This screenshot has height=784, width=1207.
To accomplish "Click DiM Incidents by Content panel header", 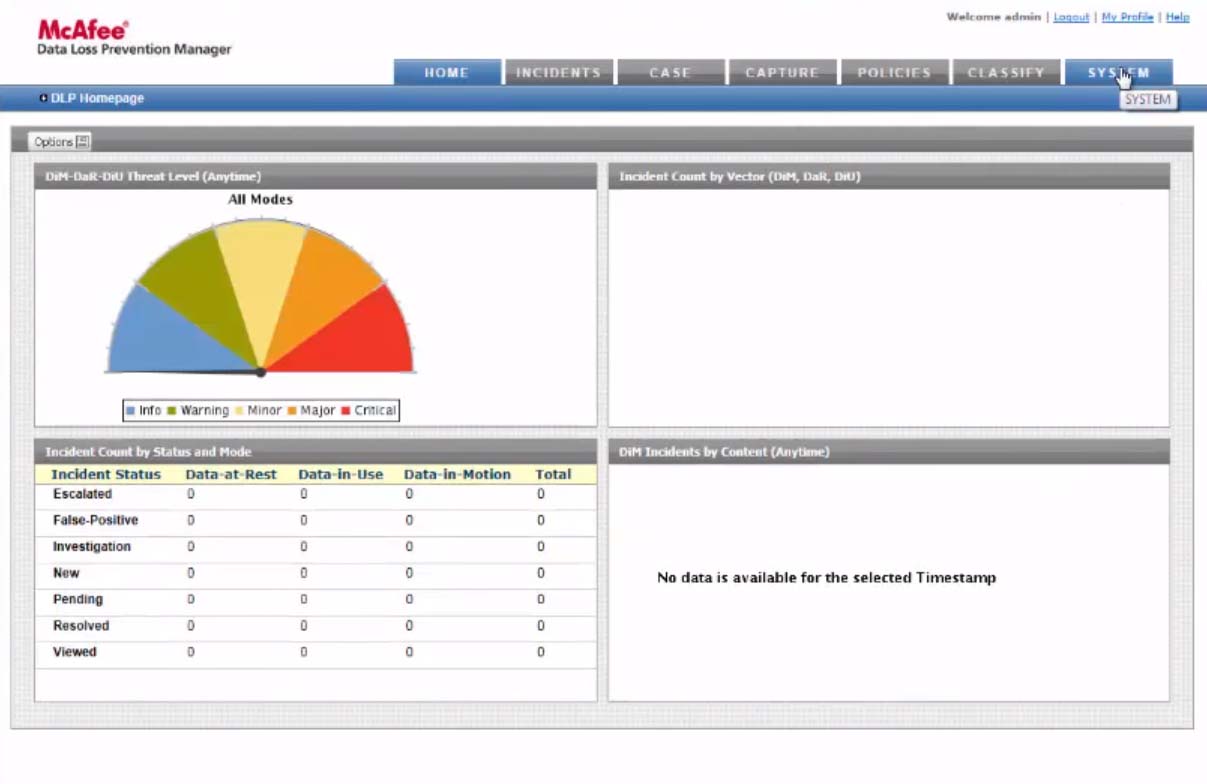I will tap(888, 452).
